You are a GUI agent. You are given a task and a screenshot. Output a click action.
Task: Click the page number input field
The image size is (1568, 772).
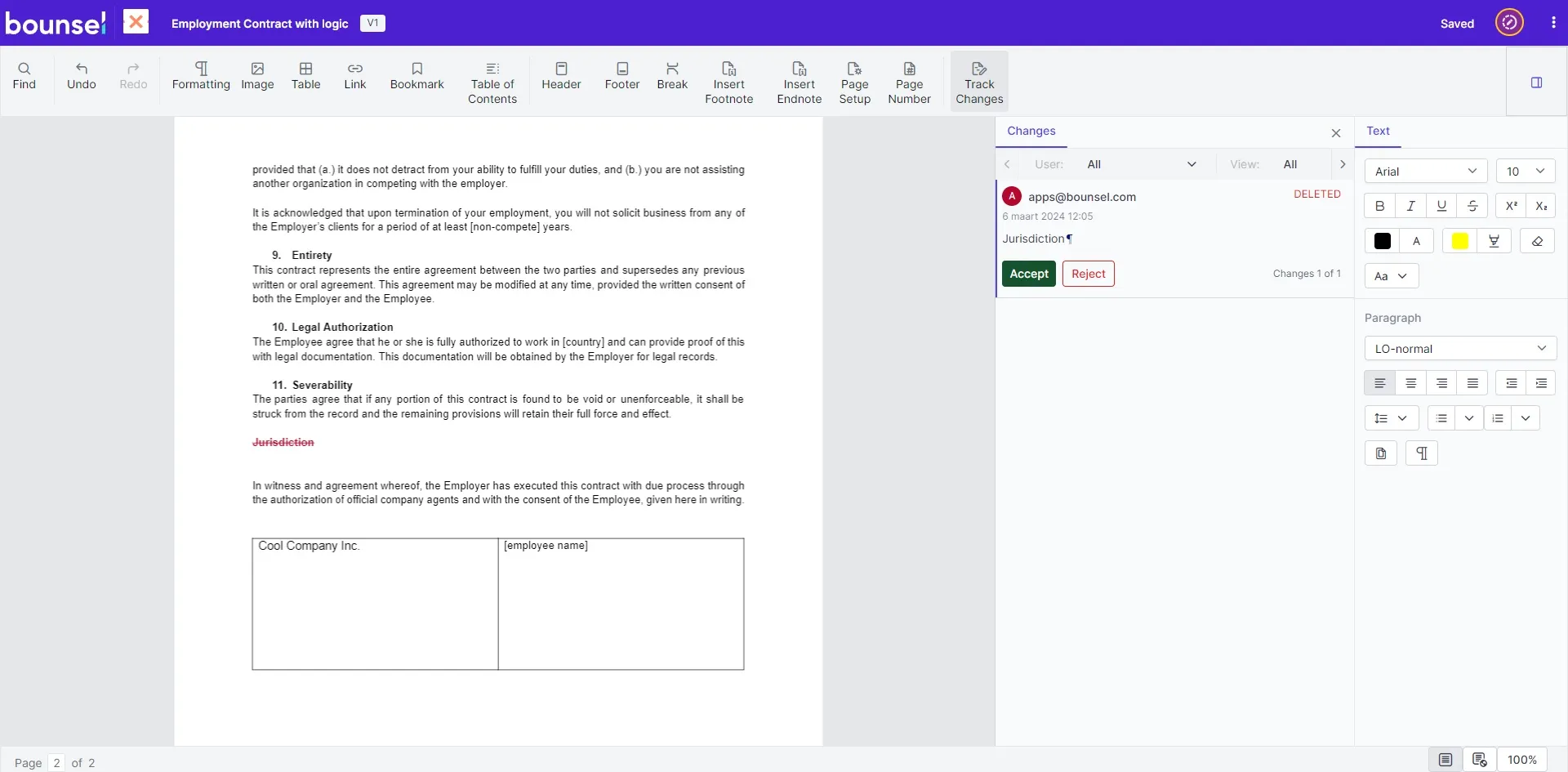point(56,762)
